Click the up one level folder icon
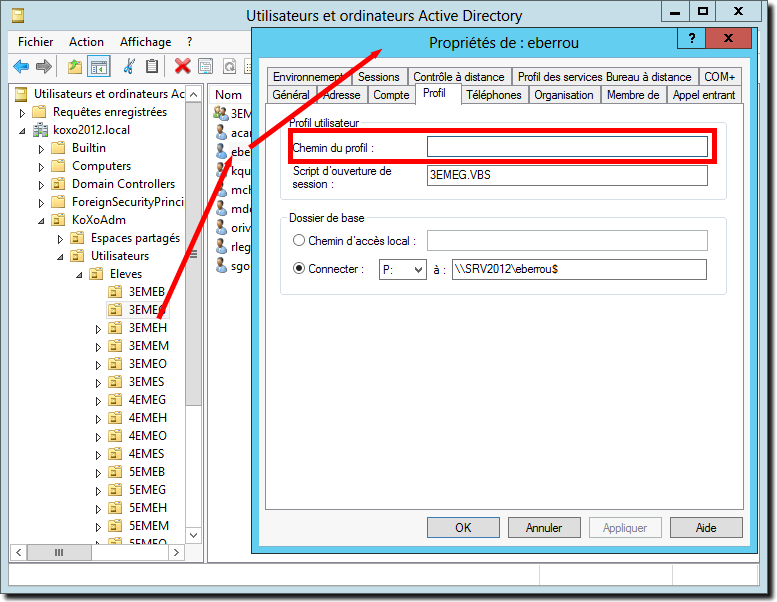Image resolution: width=777 pixels, height=602 pixels. (x=74, y=66)
